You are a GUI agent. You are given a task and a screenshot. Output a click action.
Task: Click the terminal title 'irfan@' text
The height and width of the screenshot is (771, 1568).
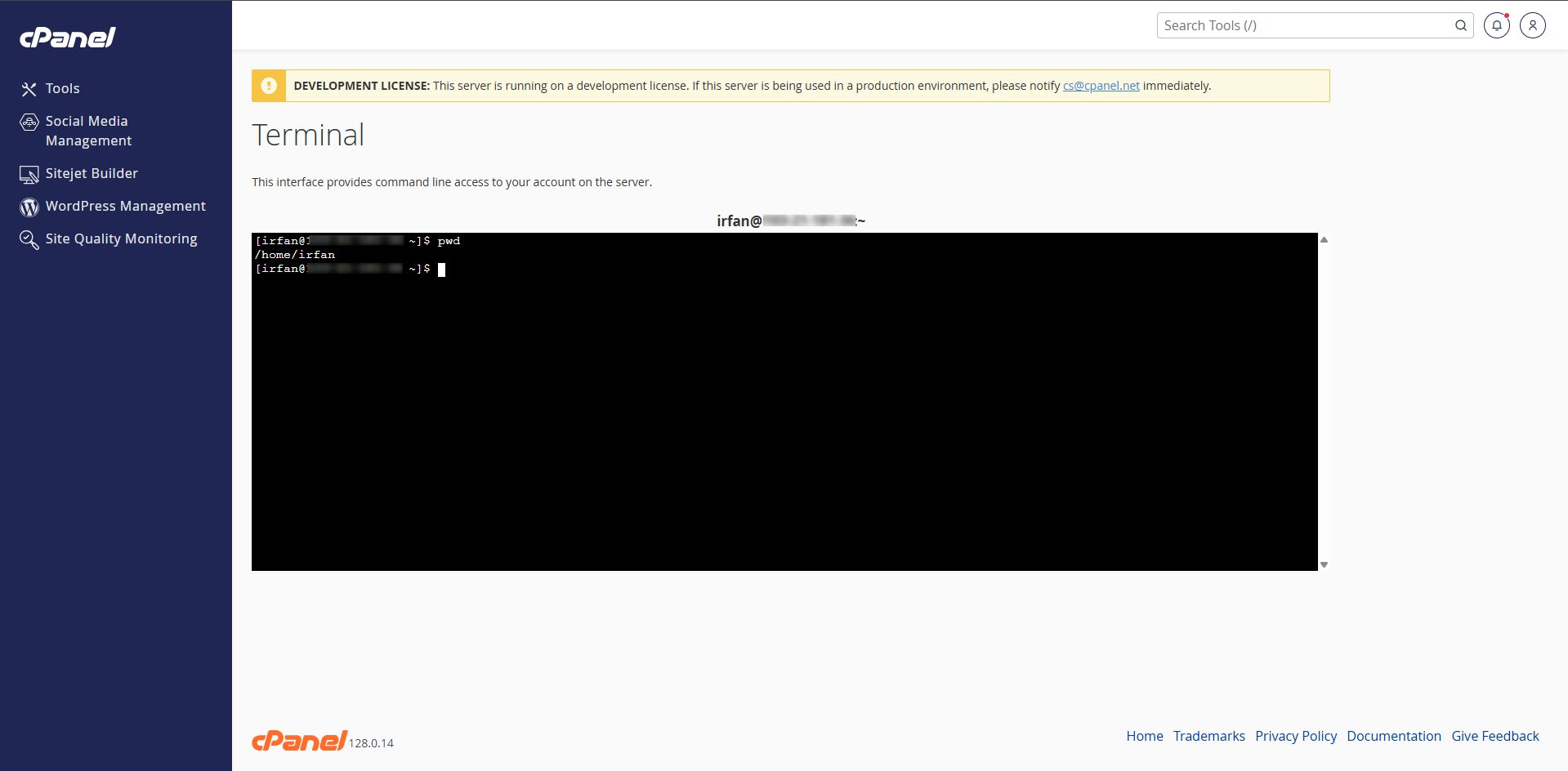click(739, 221)
